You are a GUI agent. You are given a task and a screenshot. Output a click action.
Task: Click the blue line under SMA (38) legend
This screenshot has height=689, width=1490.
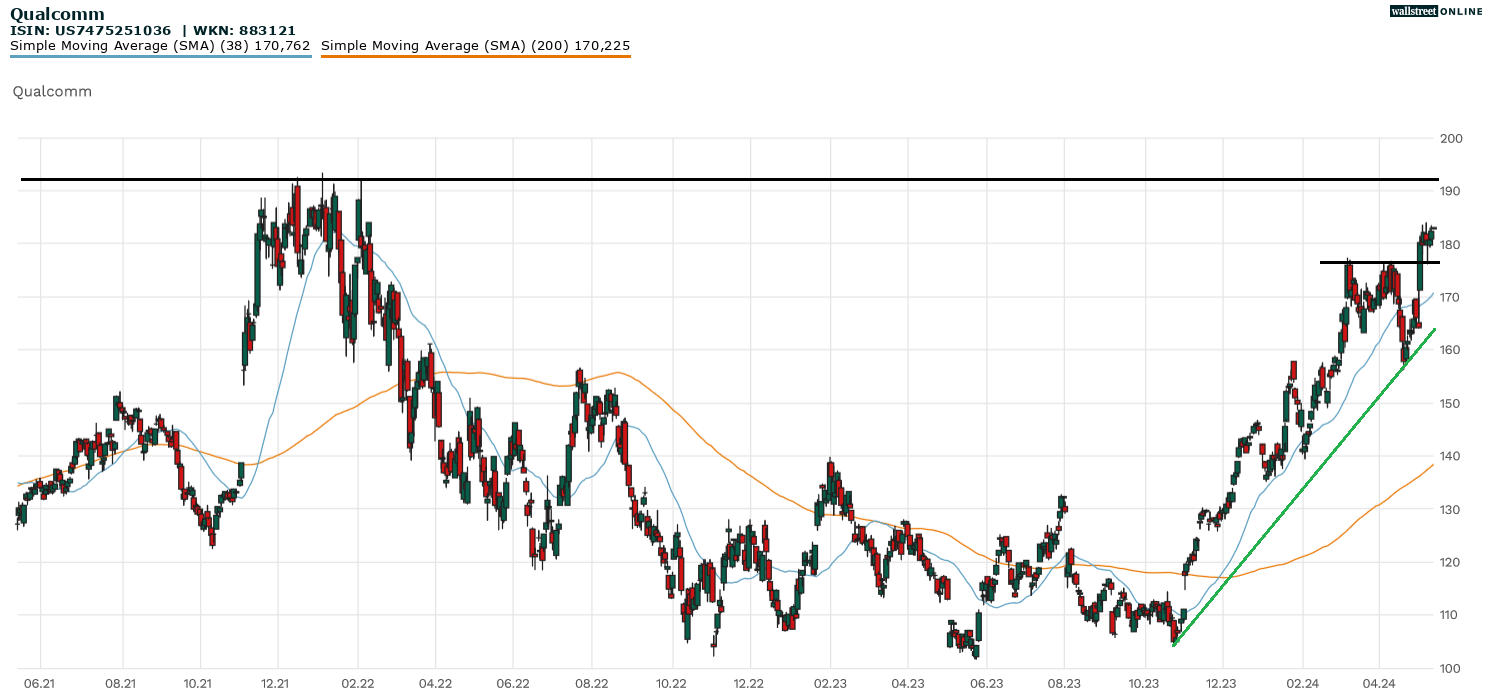(x=160, y=56)
